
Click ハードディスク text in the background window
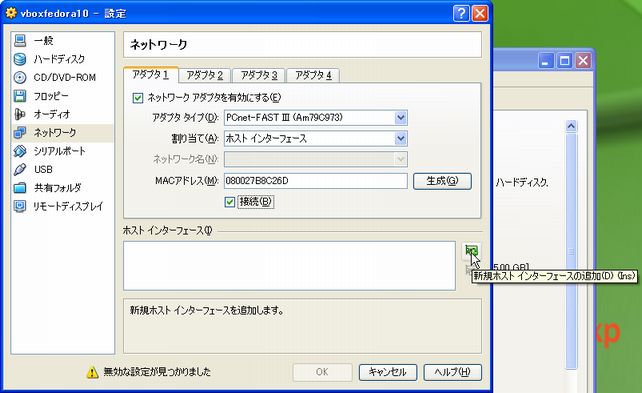522,183
